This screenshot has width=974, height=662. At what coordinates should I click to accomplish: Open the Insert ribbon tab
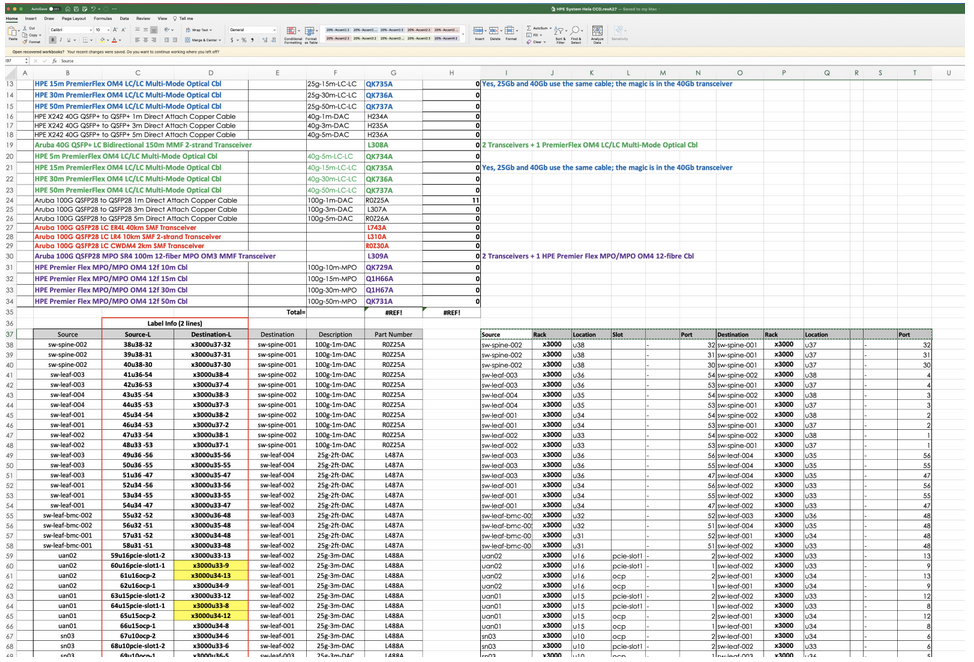click(30, 19)
